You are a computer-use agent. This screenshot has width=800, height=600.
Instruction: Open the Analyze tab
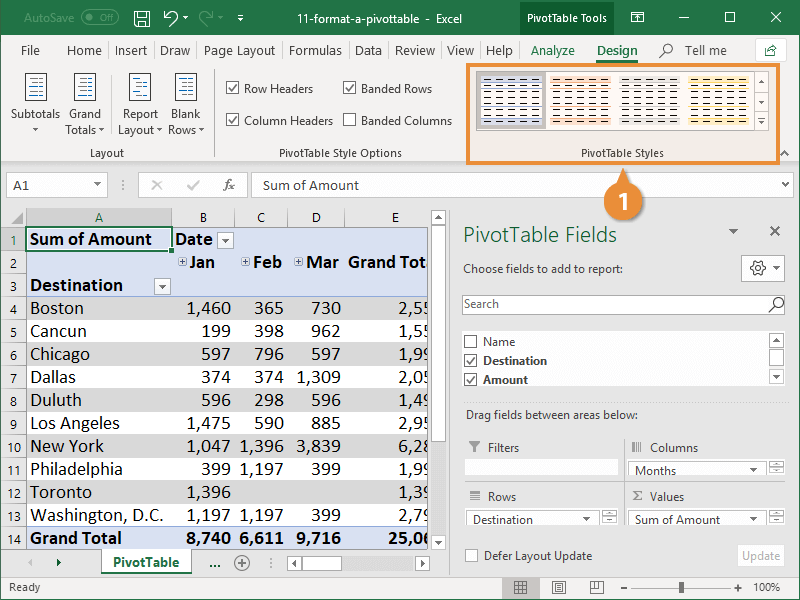click(553, 51)
